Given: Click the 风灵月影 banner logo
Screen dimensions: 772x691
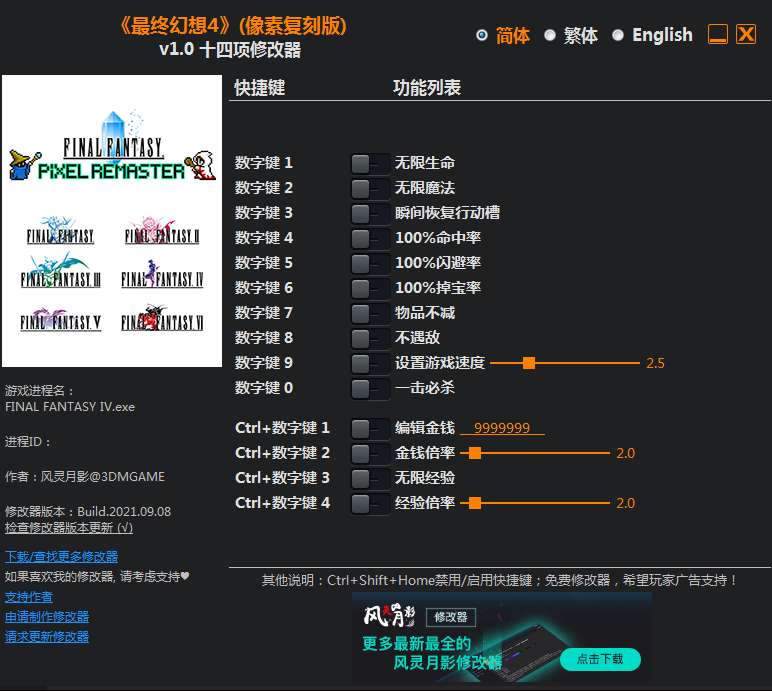Looking at the screenshot, I should [389, 616].
